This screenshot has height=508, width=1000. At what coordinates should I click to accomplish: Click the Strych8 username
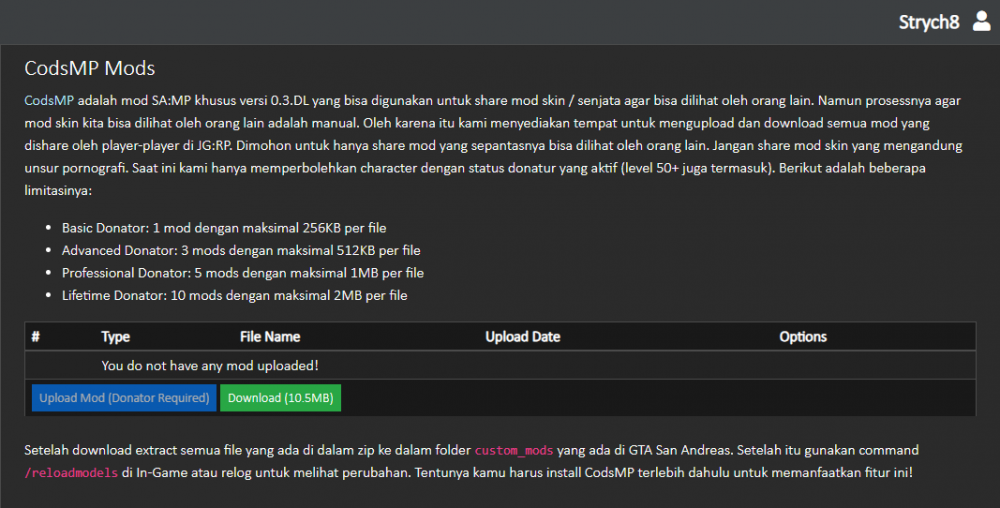pyautogui.click(x=929, y=22)
